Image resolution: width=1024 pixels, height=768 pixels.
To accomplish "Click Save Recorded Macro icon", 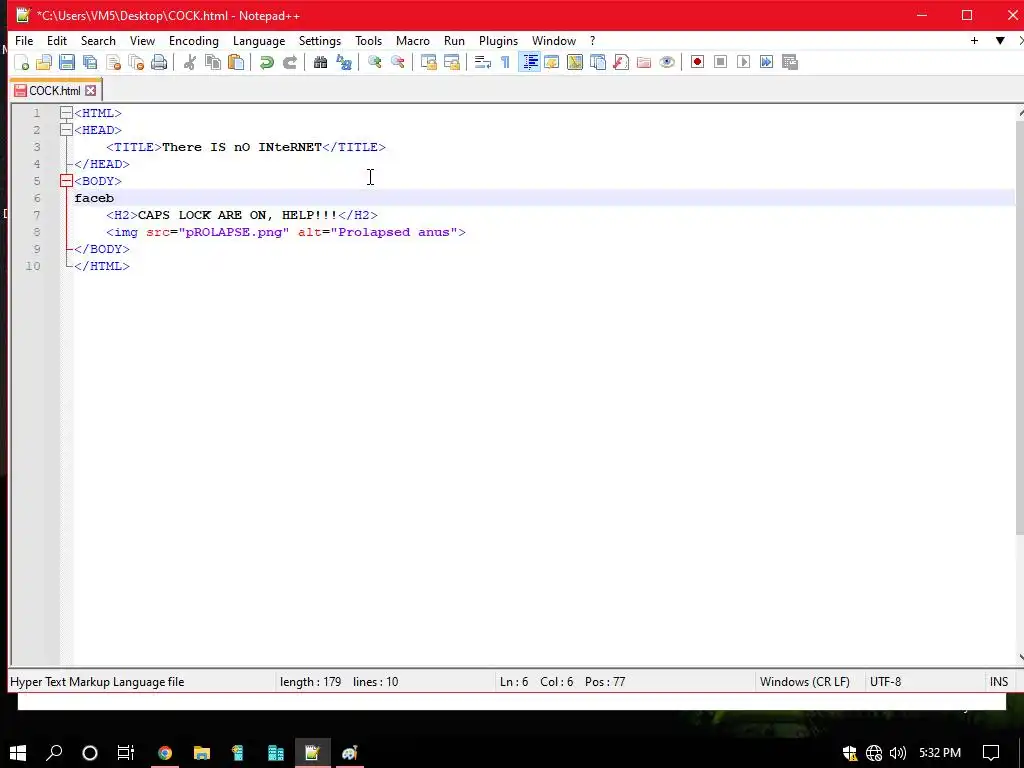I will pos(790,62).
